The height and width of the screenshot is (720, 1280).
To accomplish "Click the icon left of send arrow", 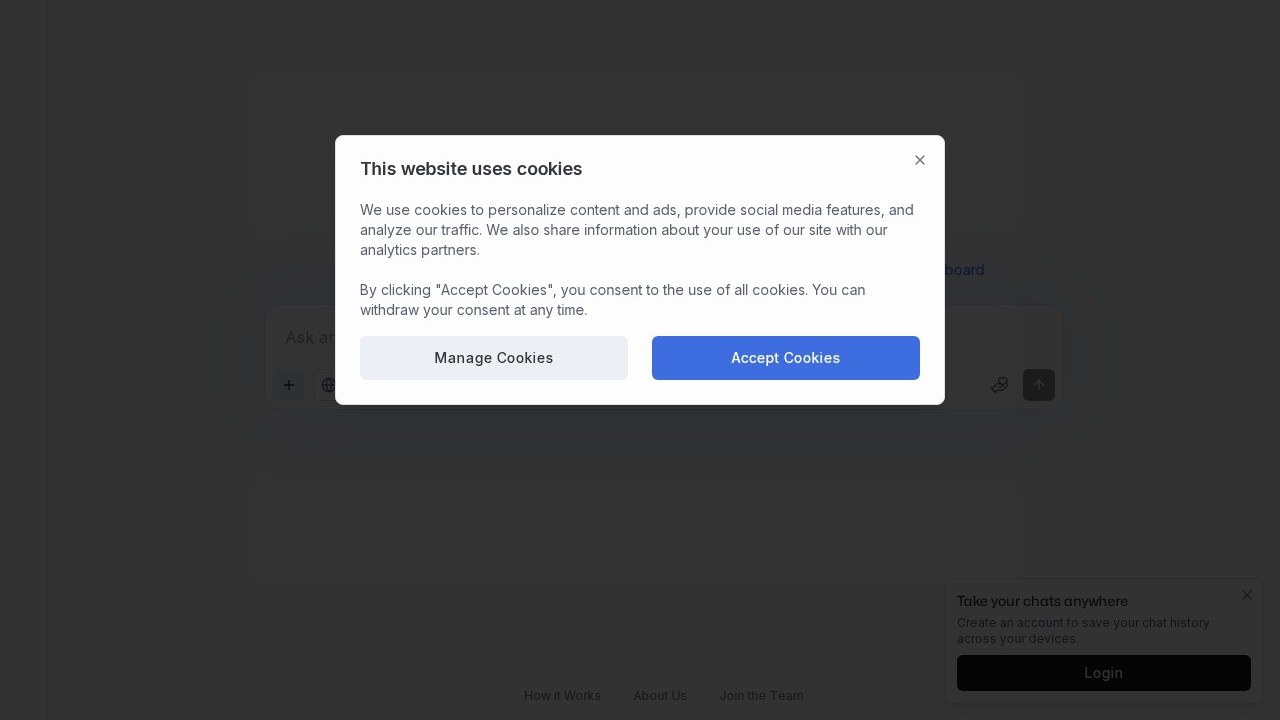I will (x=999, y=385).
